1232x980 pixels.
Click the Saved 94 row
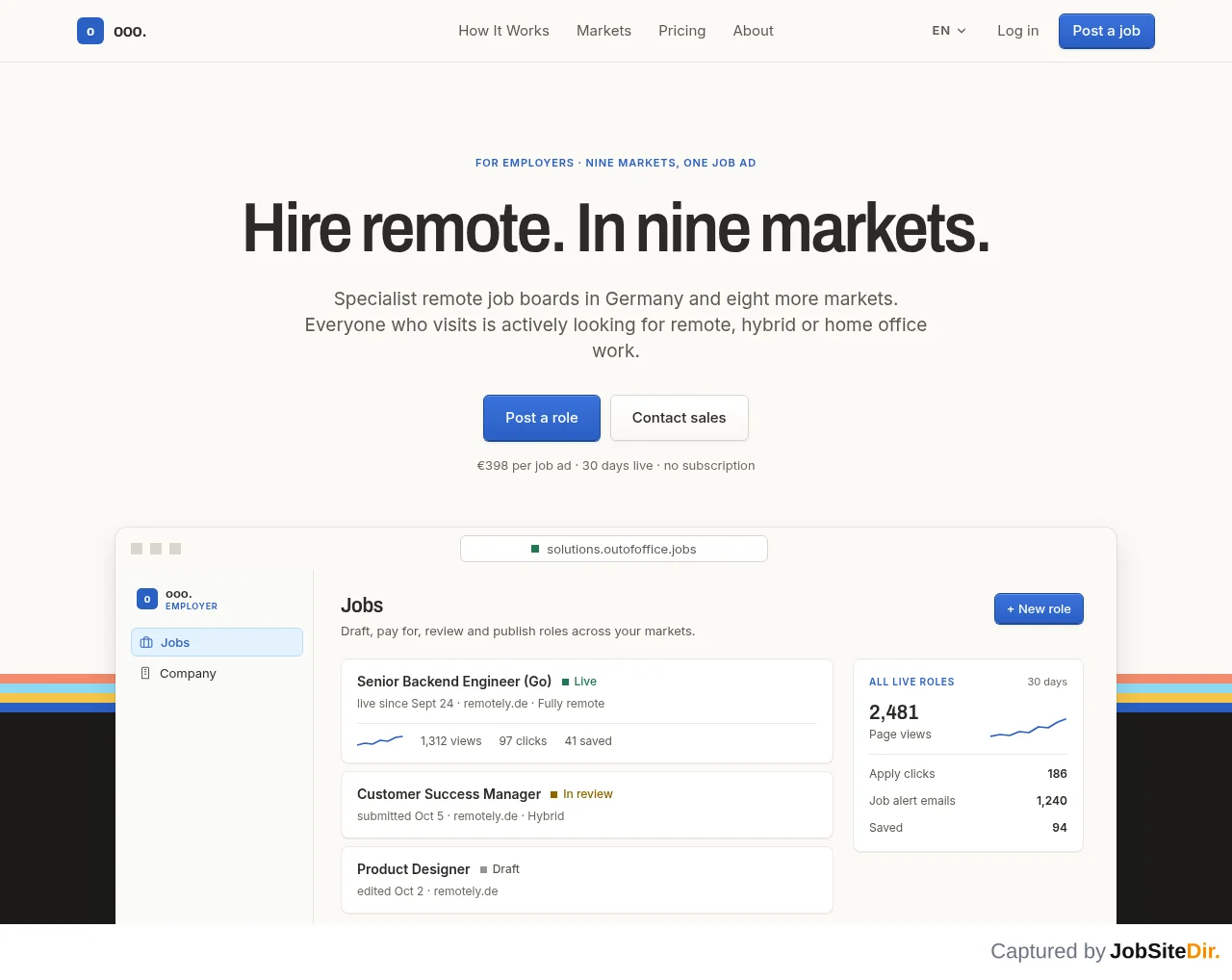(968, 828)
